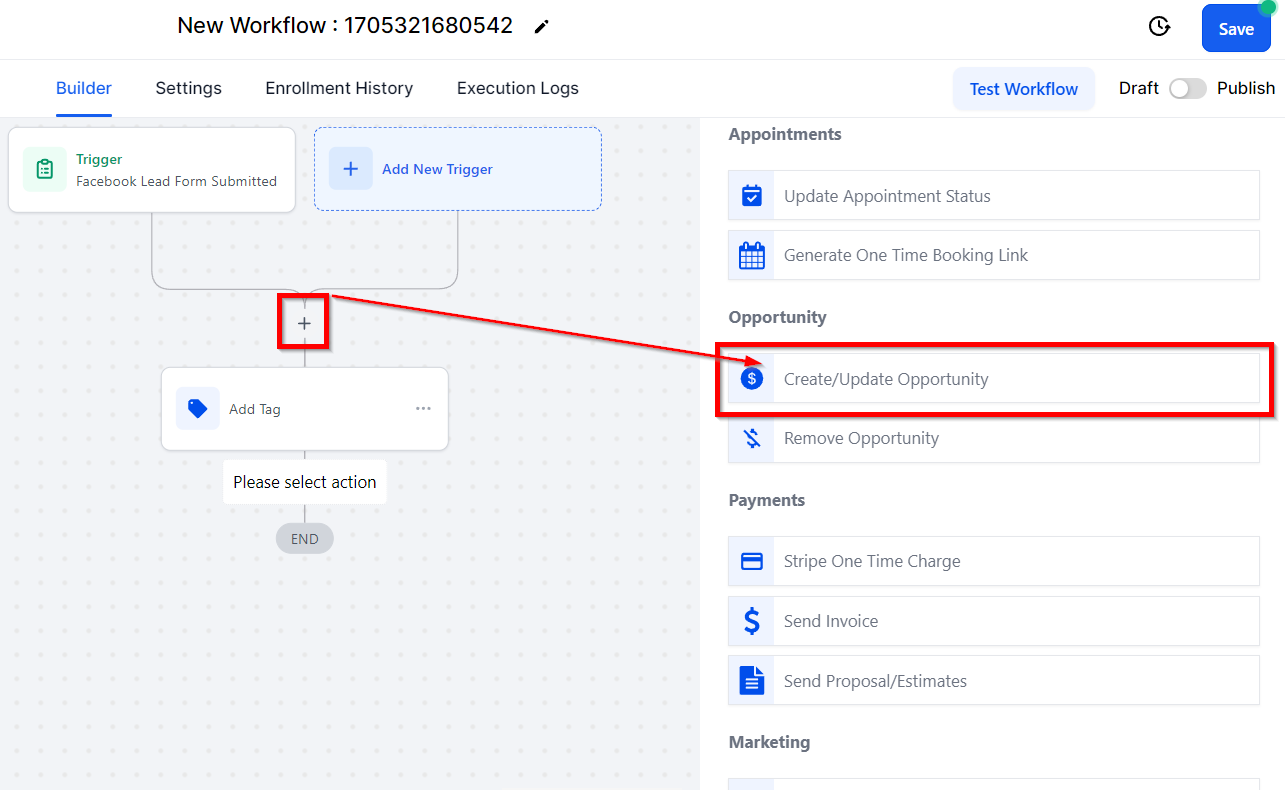Viewport: 1285px width, 790px height.
Task: Select Create/Update Opportunity action
Action: [994, 378]
